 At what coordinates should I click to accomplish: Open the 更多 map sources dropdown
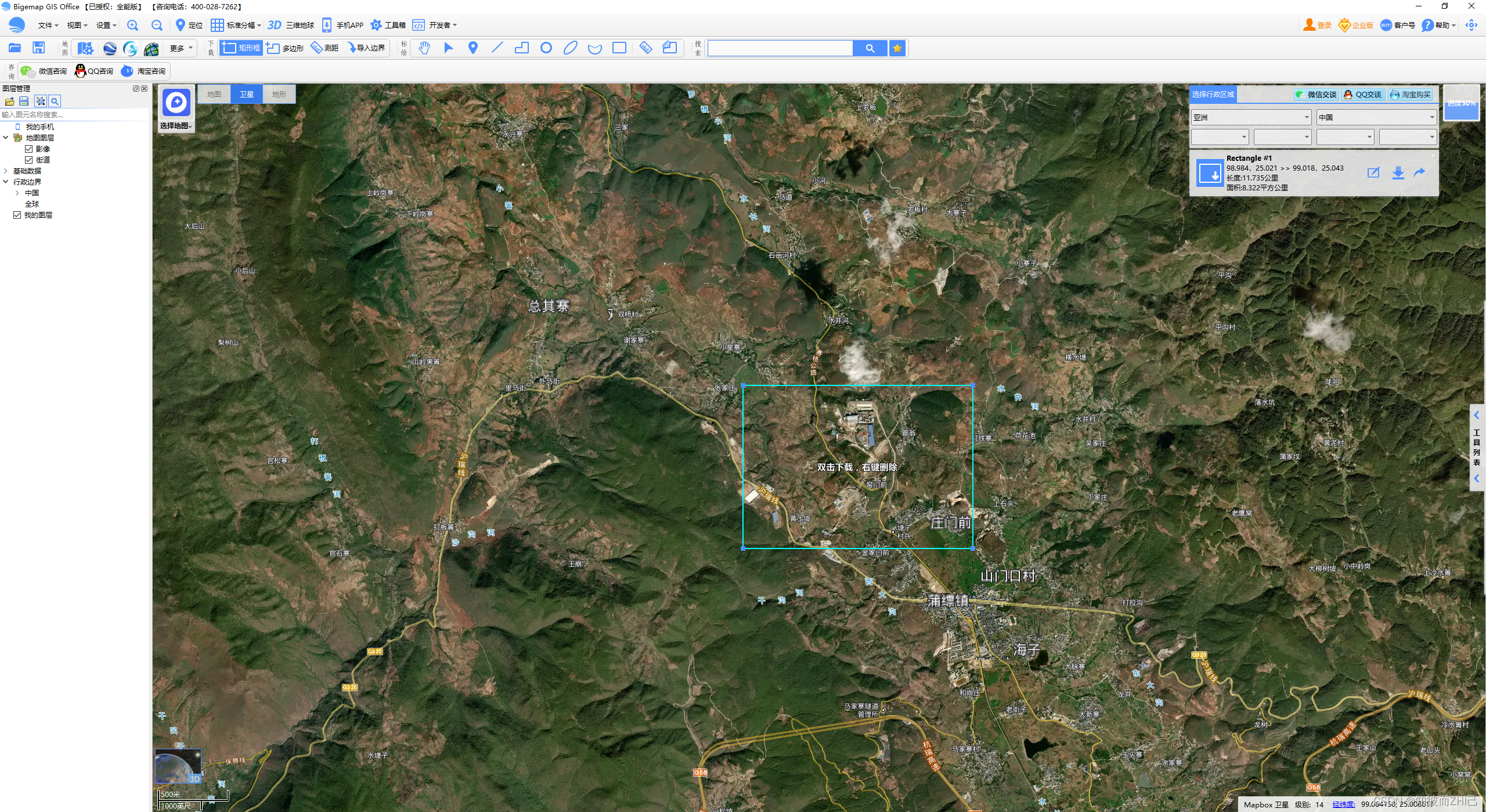[x=181, y=48]
